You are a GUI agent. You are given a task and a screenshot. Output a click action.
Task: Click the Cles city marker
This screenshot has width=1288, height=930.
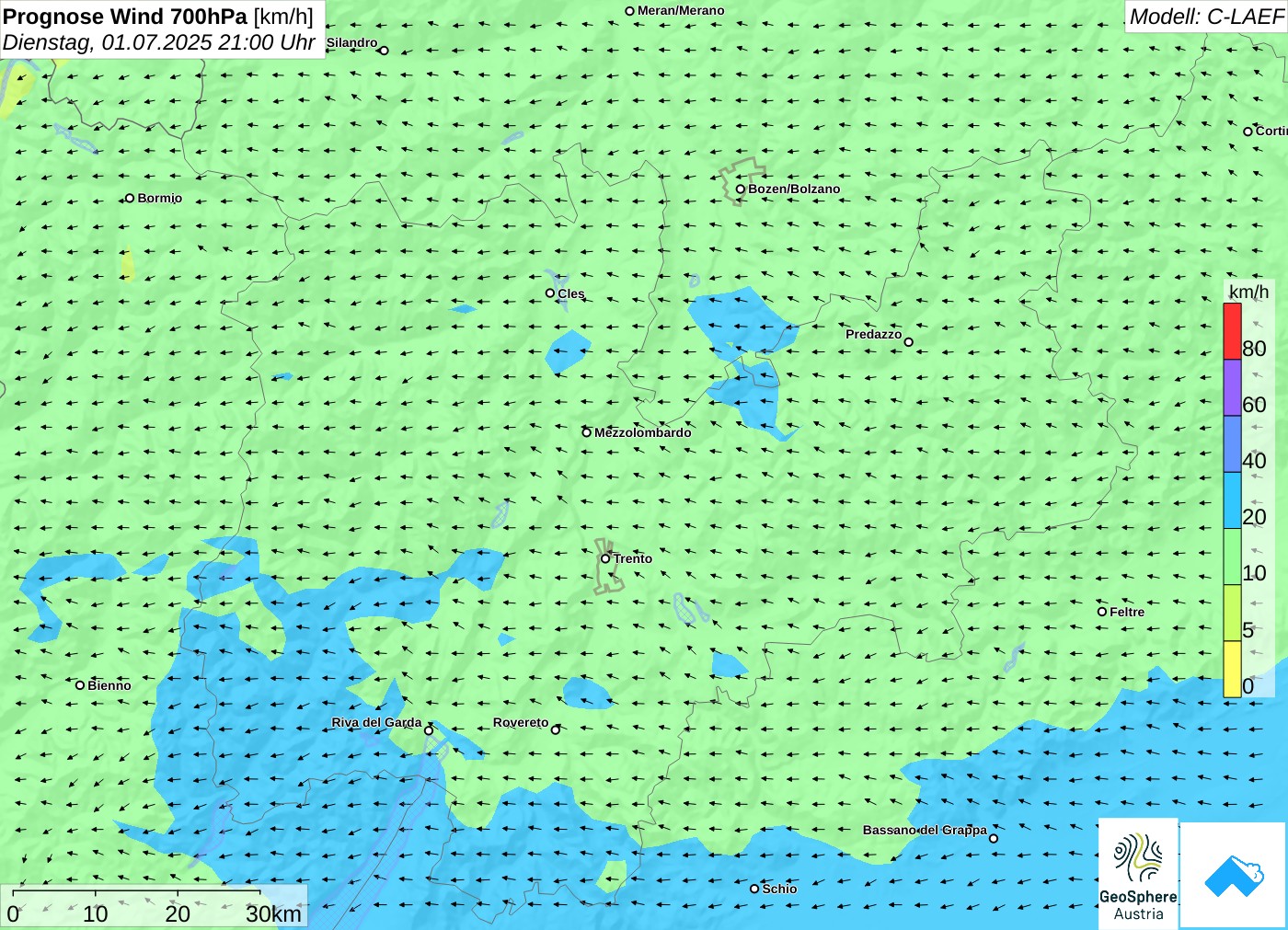(550, 293)
